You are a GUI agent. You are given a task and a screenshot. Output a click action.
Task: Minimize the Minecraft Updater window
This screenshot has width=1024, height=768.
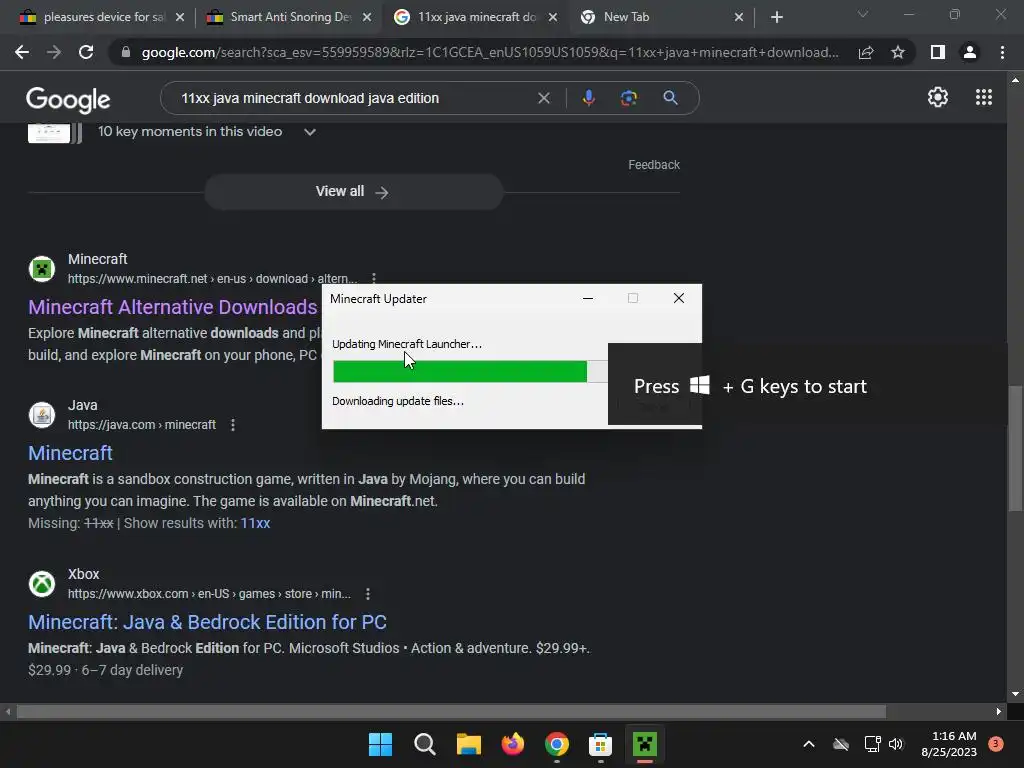(588, 298)
